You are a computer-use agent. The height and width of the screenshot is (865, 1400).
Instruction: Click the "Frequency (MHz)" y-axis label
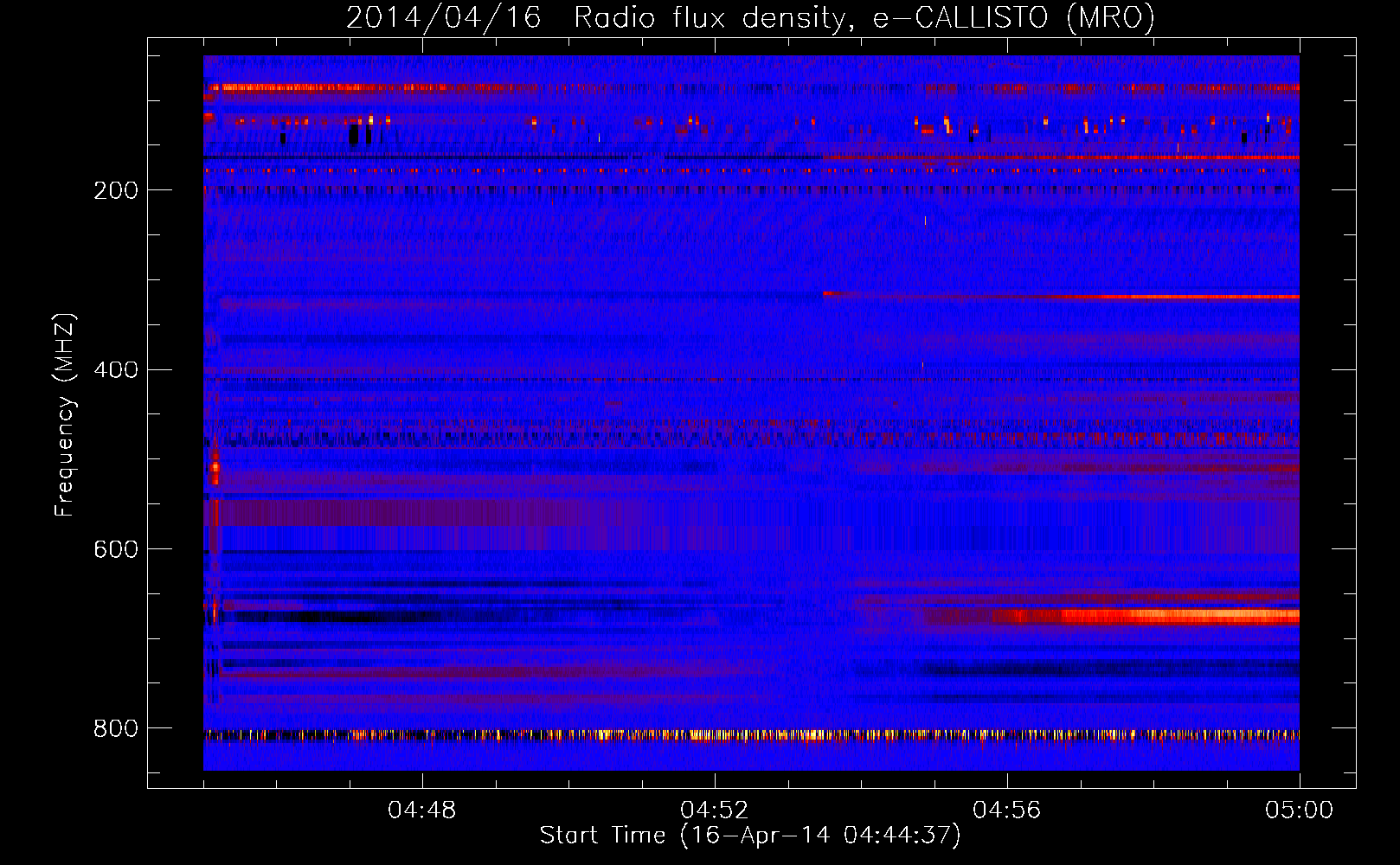pyautogui.click(x=65, y=414)
